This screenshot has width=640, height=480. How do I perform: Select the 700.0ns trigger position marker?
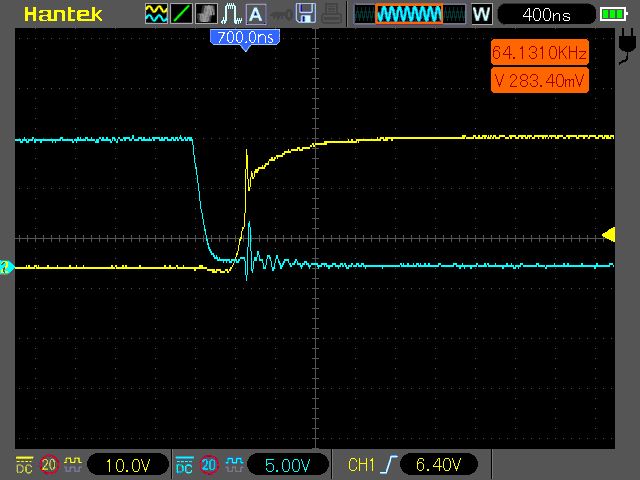click(245, 39)
